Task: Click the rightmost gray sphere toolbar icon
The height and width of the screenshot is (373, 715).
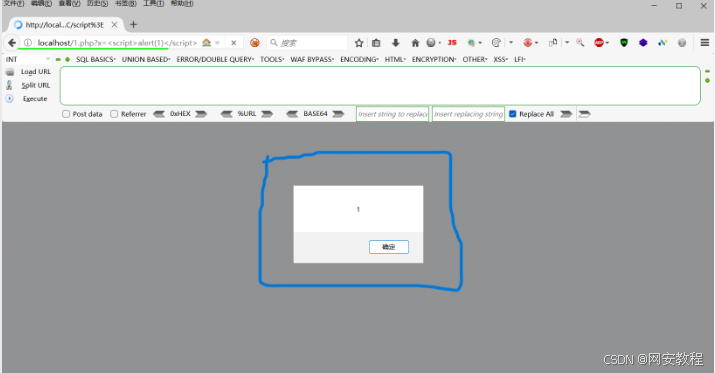Action: coord(682,43)
